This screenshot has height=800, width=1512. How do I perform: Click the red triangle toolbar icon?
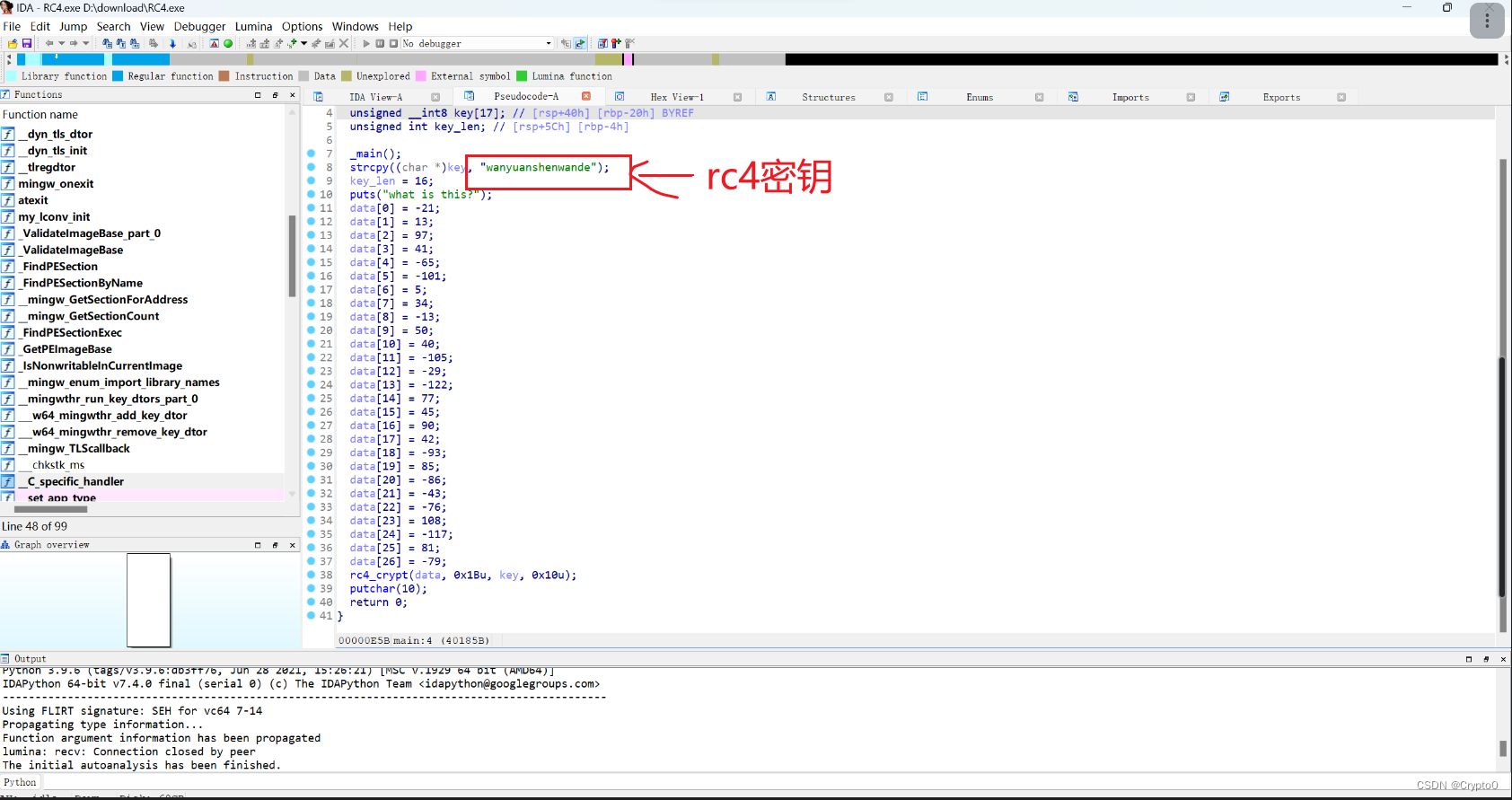click(214, 43)
